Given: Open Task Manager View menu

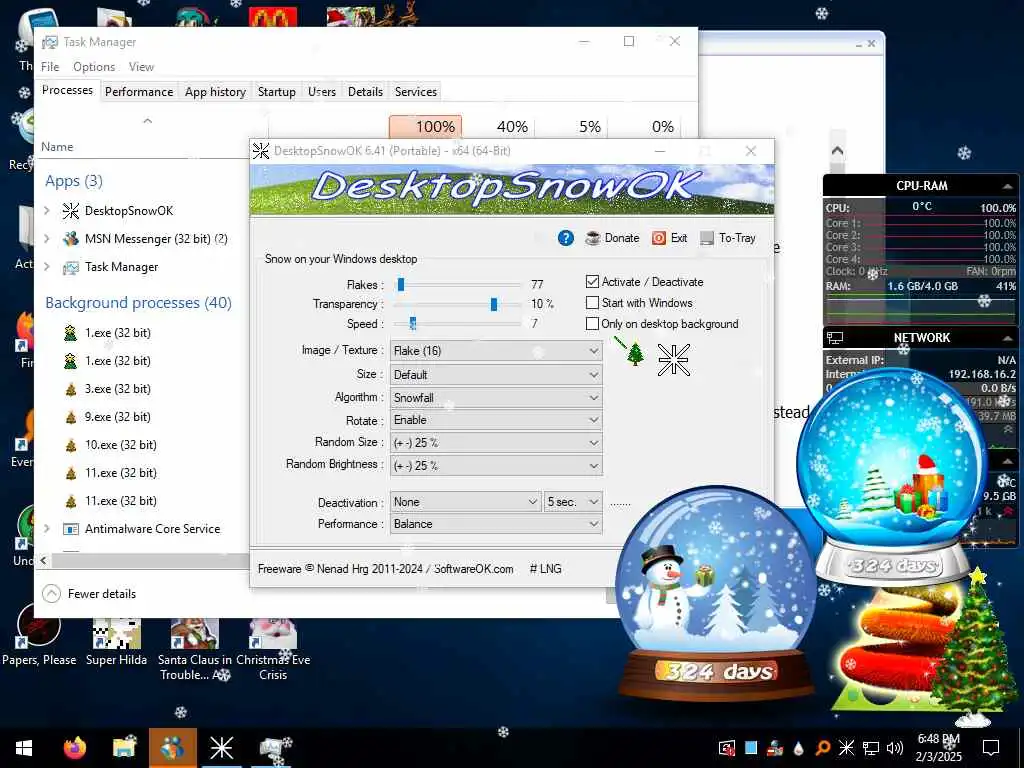Looking at the screenshot, I should click(x=141, y=67).
